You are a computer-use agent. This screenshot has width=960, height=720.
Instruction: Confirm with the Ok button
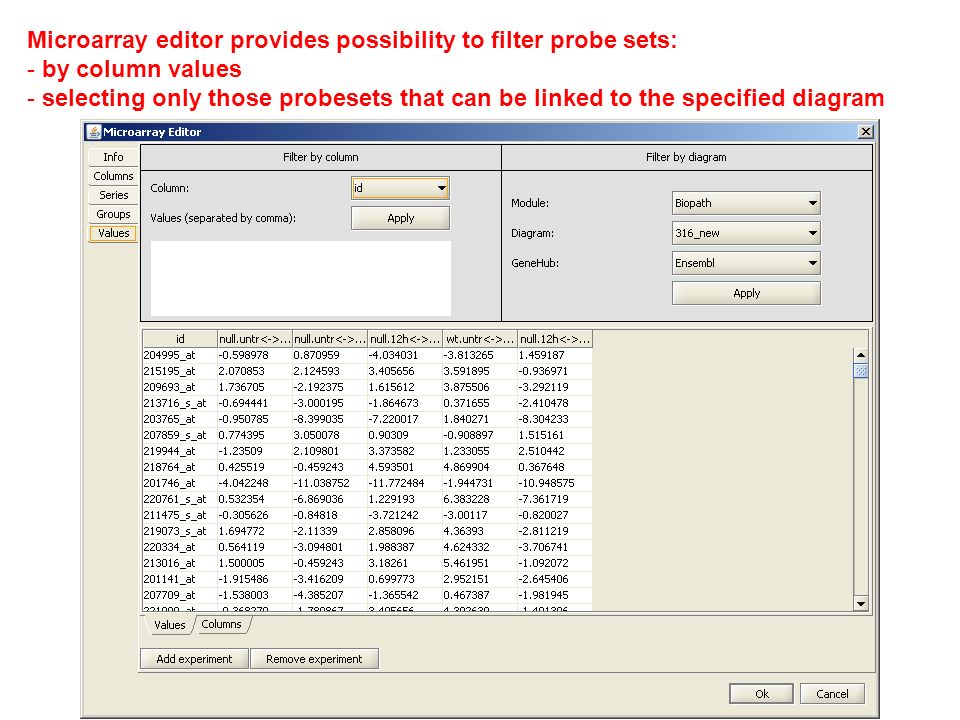[x=762, y=694]
